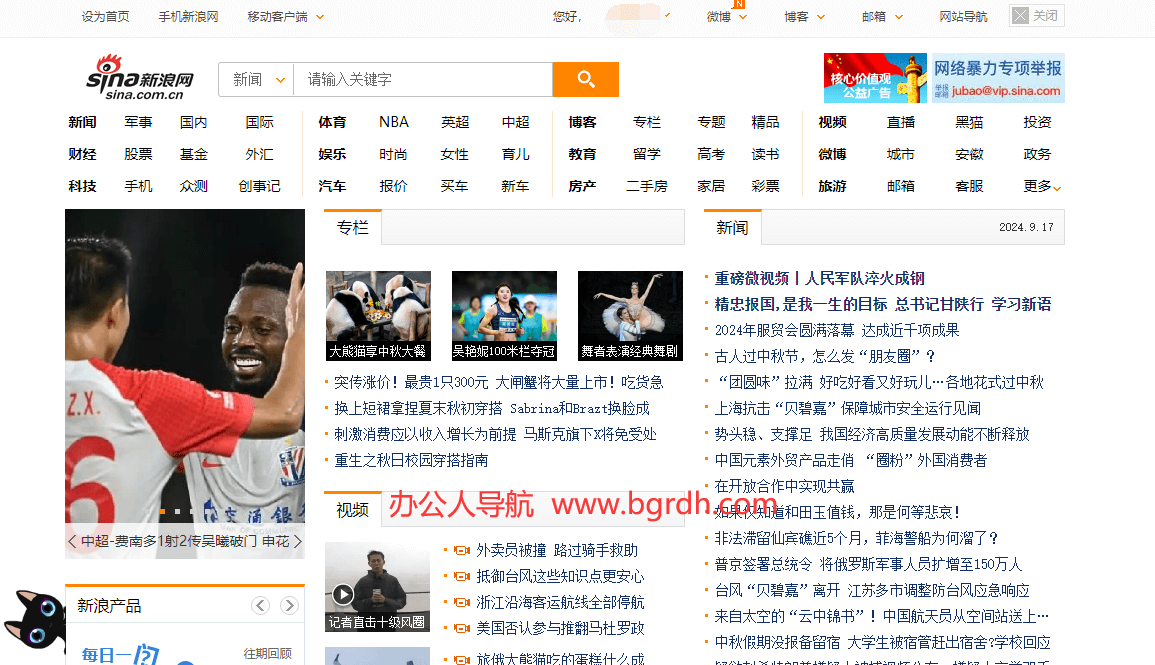Select the active orange carousel dot

[162, 512]
